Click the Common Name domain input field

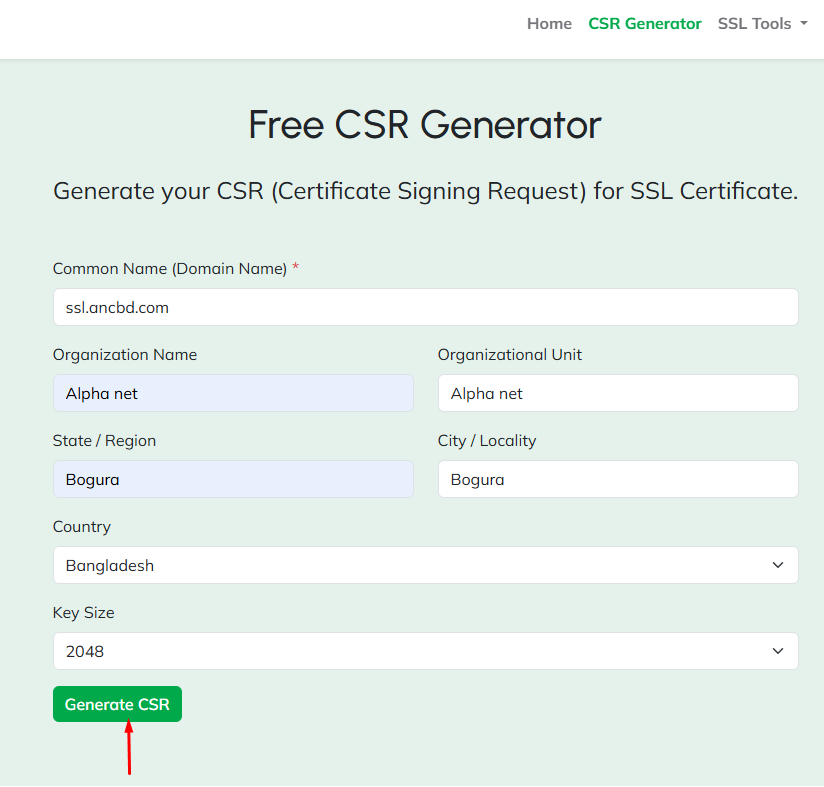coord(425,307)
